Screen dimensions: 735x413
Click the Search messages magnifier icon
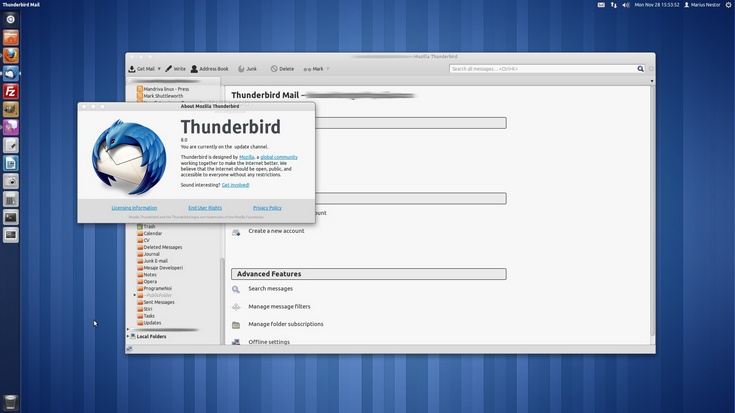click(236, 289)
